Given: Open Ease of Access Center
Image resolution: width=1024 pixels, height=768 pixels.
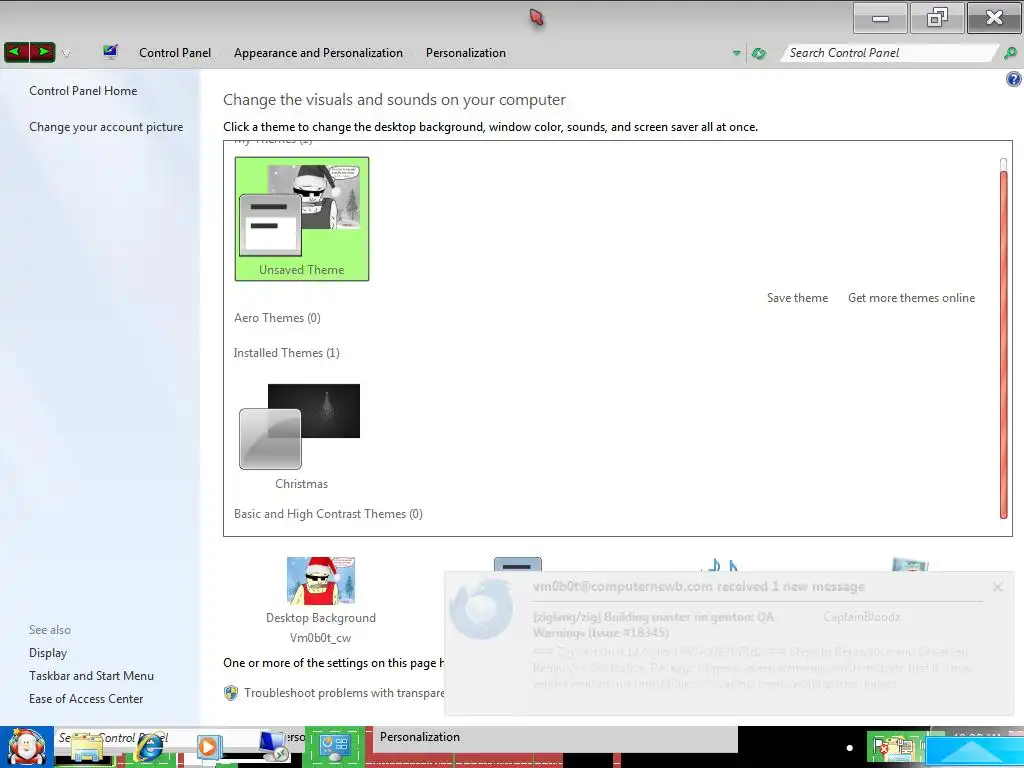Looking at the screenshot, I should (86, 699).
